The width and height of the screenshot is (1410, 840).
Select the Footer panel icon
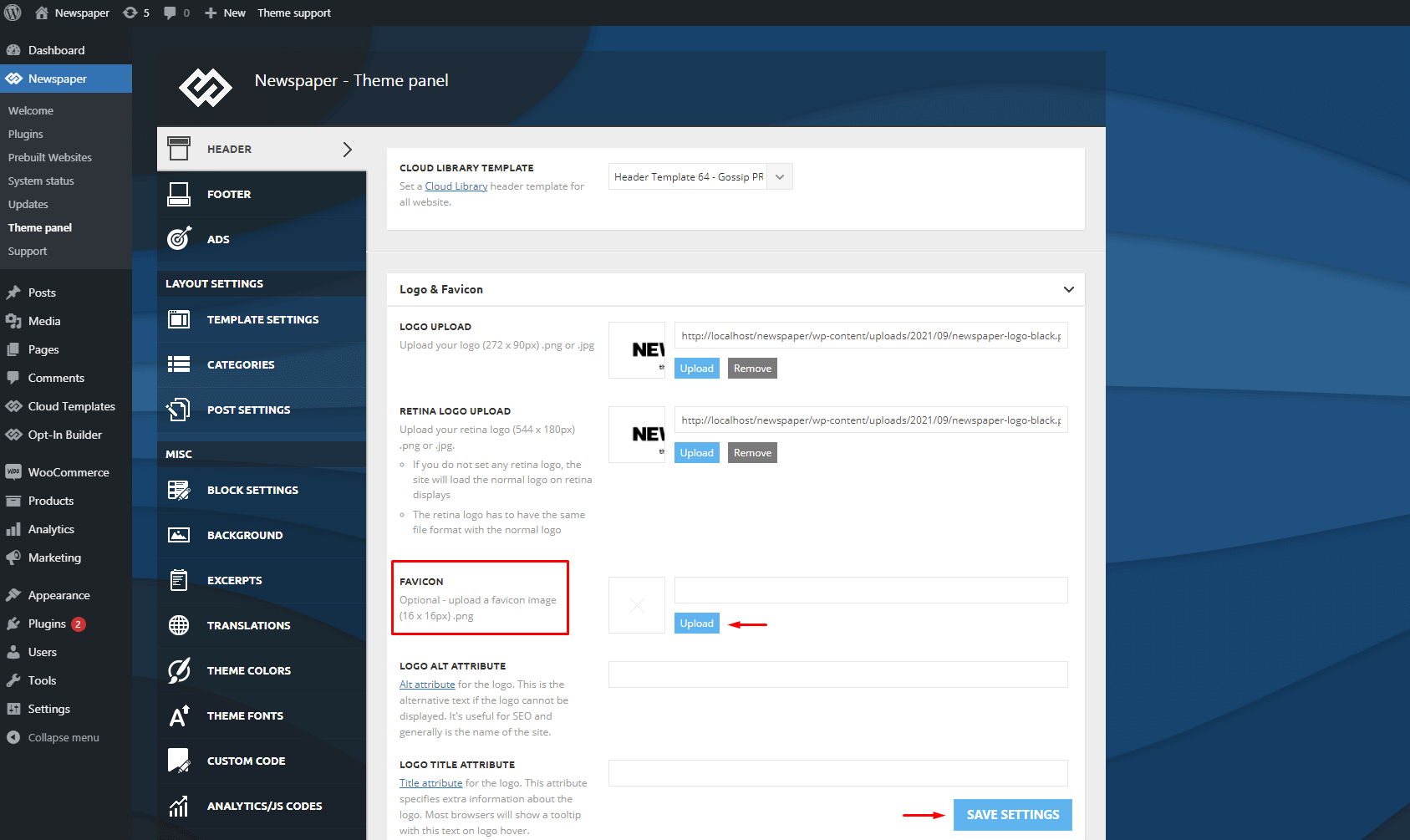pos(179,194)
